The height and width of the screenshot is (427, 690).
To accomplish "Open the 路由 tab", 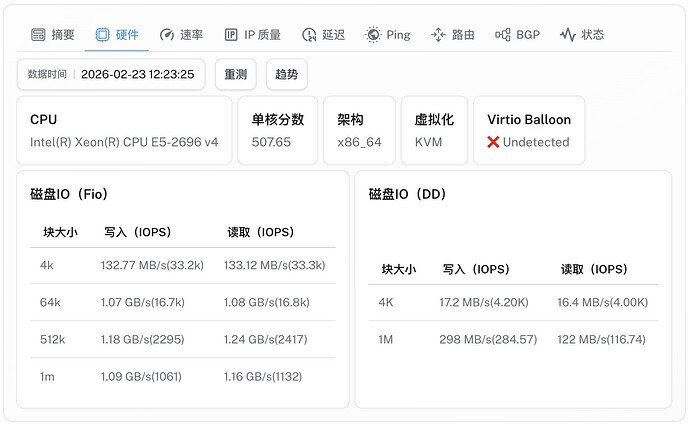I will tap(453, 34).
